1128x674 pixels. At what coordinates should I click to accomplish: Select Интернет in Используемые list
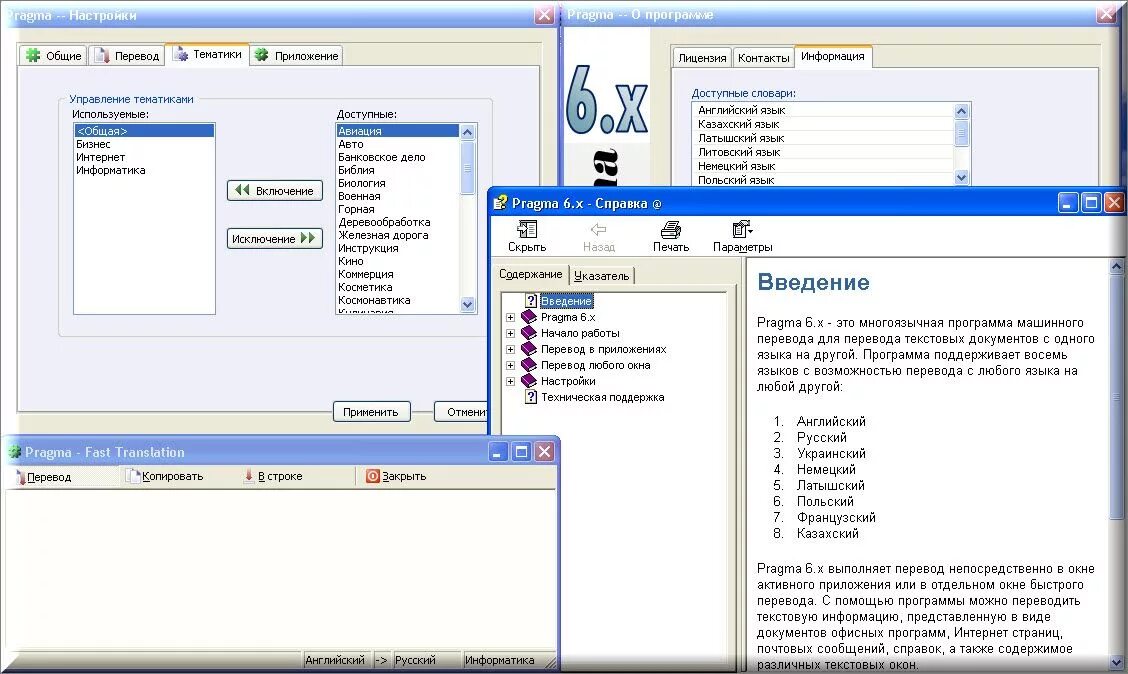pyautogui.click(x=144, y=157)
